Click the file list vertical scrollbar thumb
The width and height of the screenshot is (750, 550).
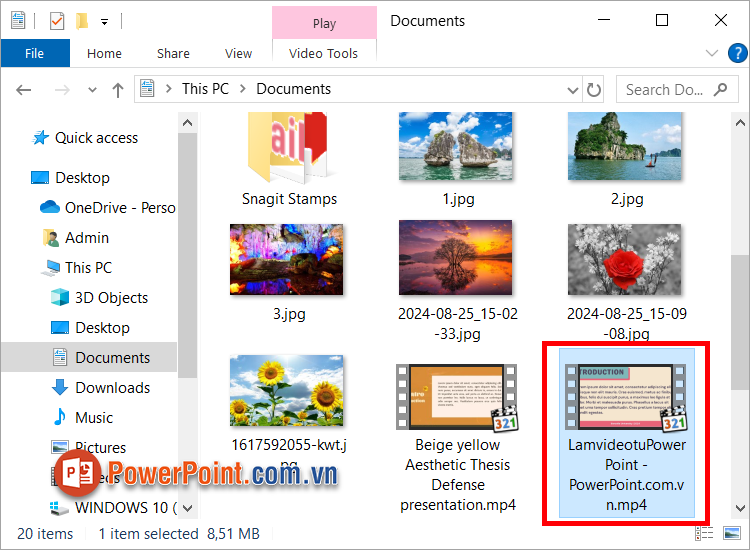click(739, 322)
